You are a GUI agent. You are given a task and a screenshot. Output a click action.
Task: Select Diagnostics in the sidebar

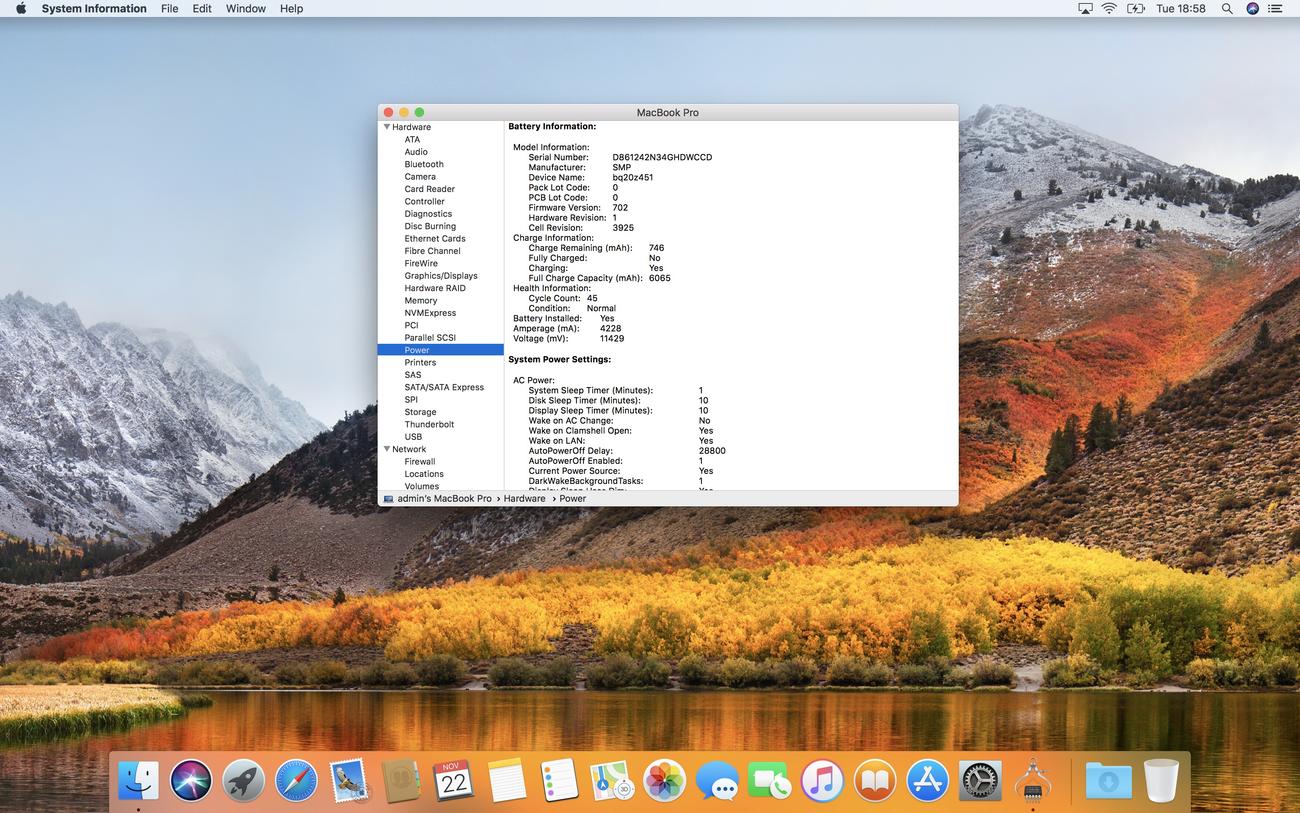click(428, 213)
